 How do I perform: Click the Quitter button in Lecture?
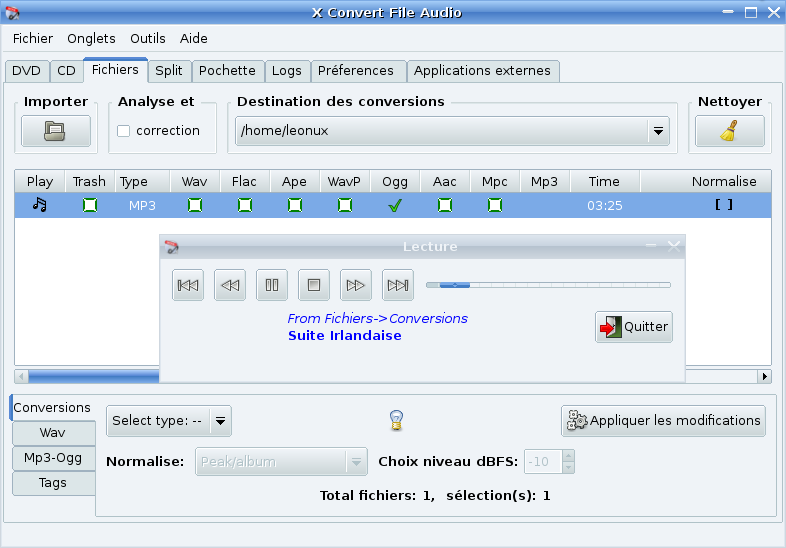point(634,327)
